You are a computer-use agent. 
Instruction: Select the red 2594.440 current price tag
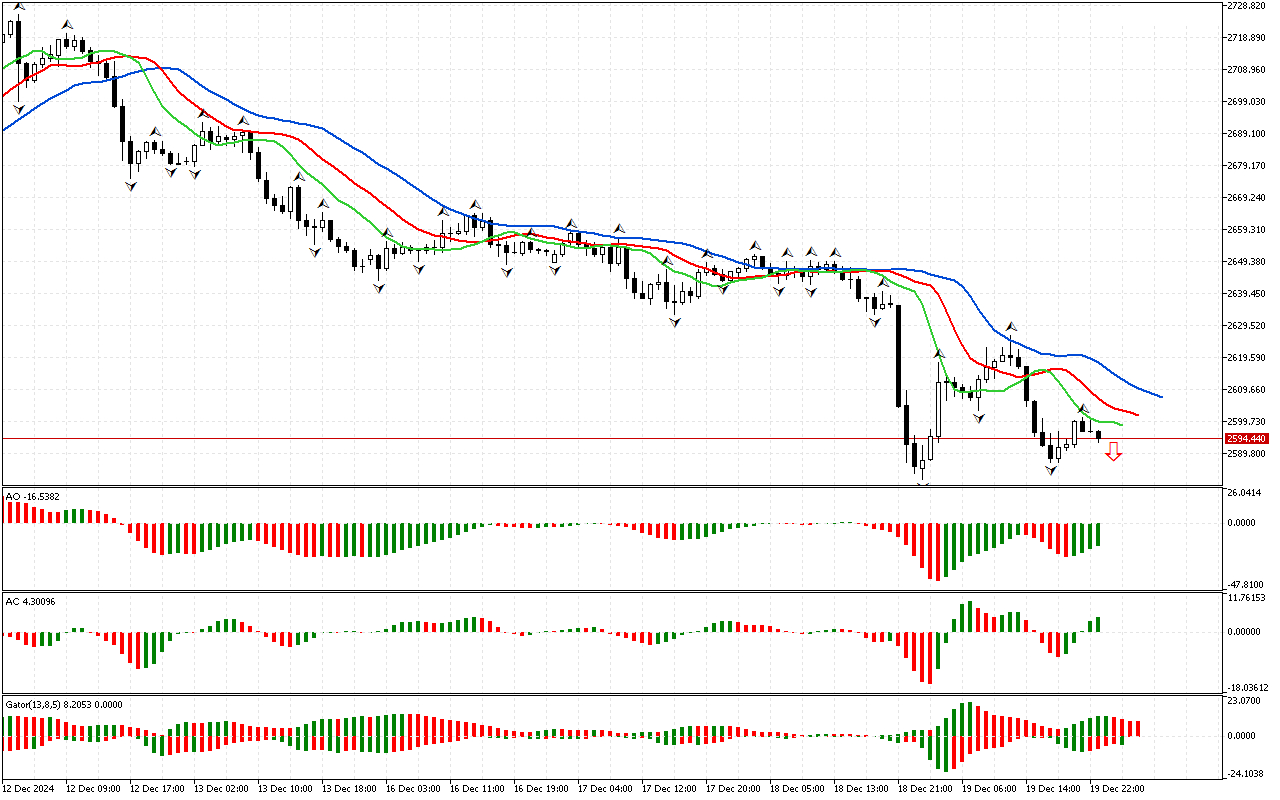(x=1248, y=439)
